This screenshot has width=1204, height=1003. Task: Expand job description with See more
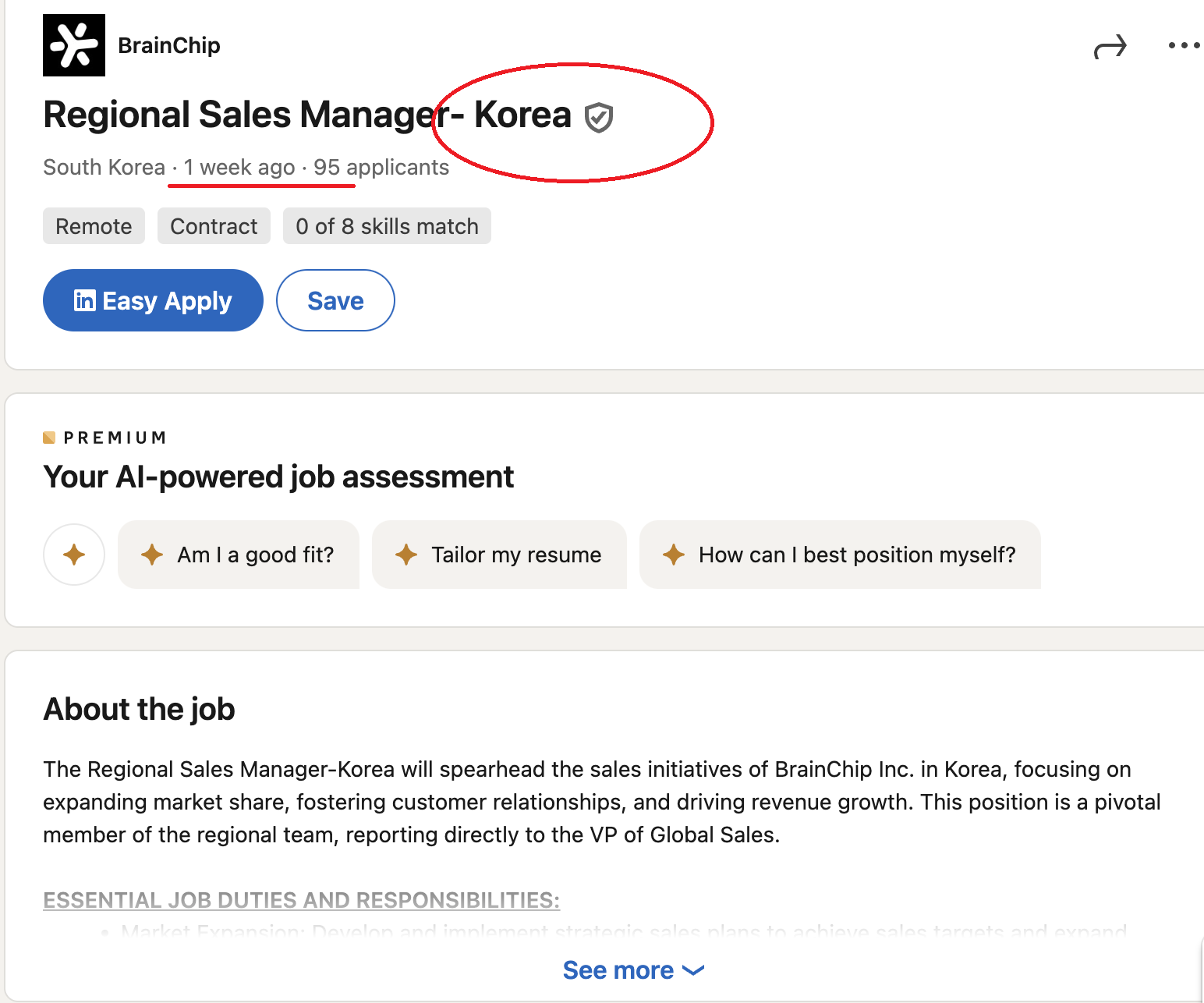618,970
